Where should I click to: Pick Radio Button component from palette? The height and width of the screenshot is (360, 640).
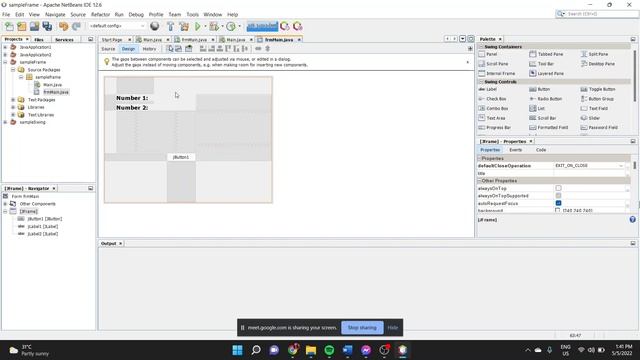(546, 99)
